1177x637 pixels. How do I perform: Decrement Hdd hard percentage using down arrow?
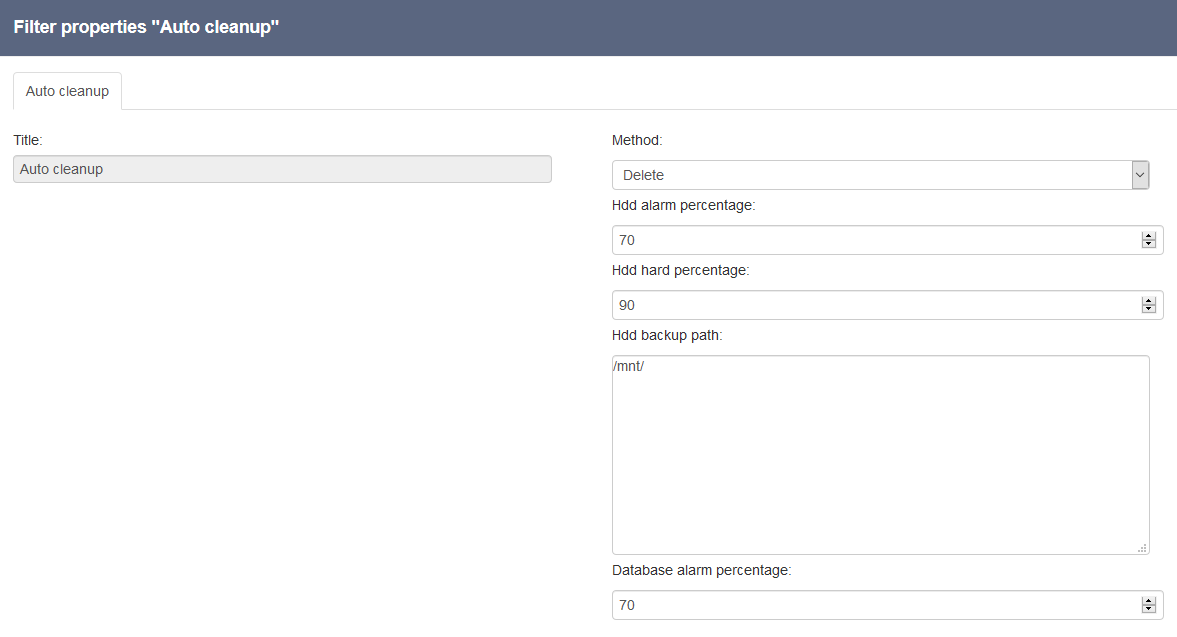click(x=1148, y=310)
